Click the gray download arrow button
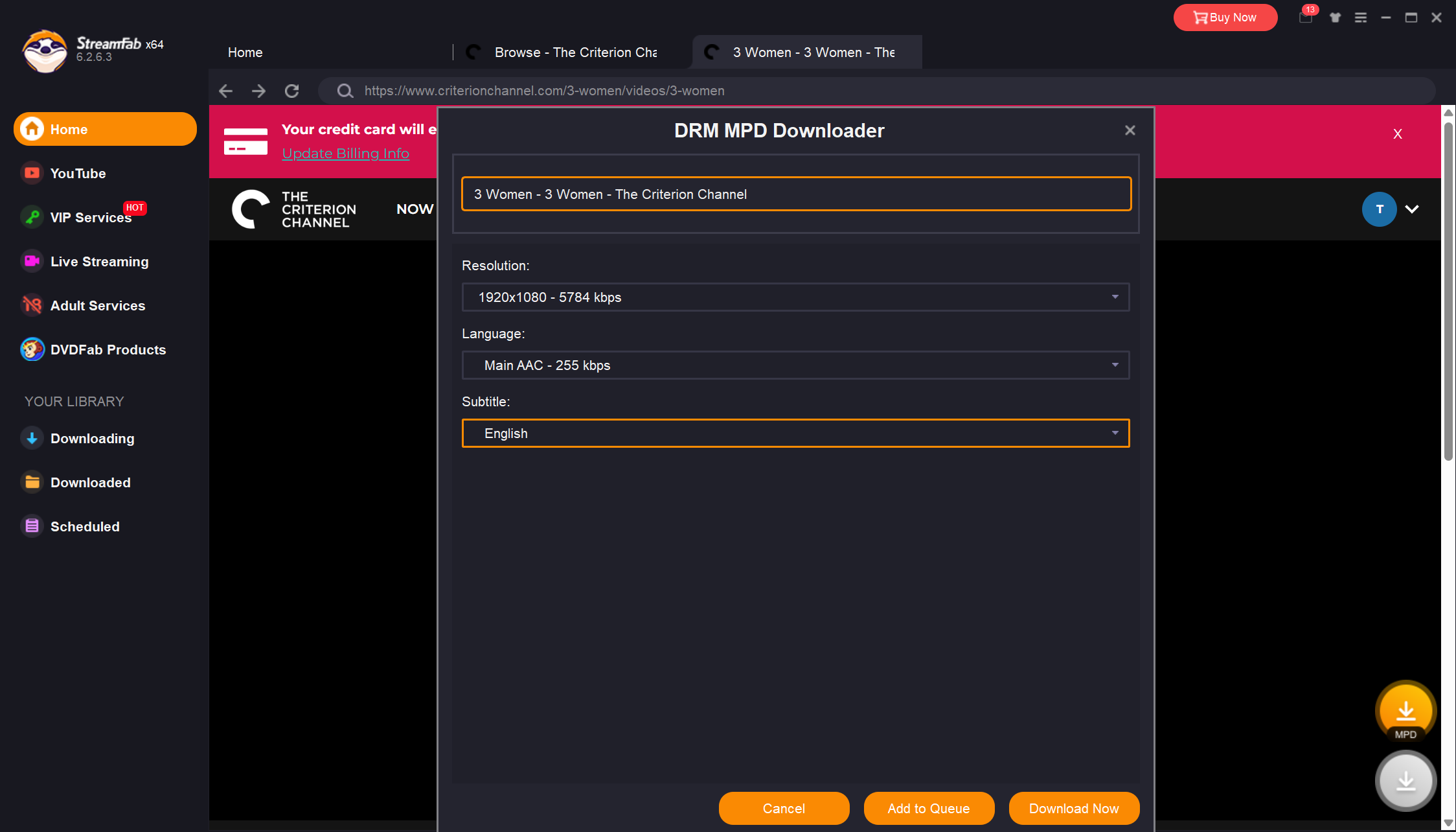 click(x=1405, y=781)
